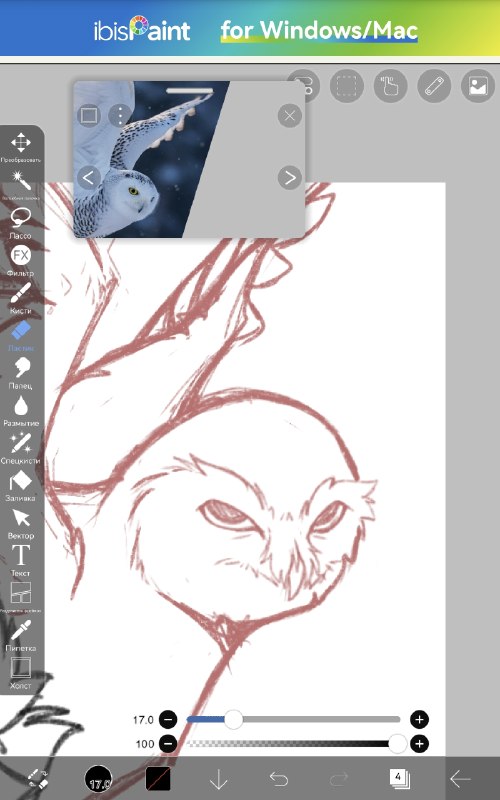
Task: Open Canvas (Холст) settings tool
Action: pyautogui.click(x=20, y=673)
